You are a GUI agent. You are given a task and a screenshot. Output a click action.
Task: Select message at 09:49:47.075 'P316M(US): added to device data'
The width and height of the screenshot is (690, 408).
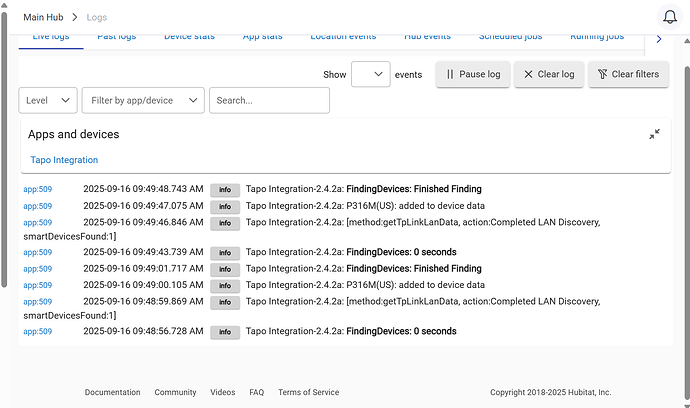point(415,206)
